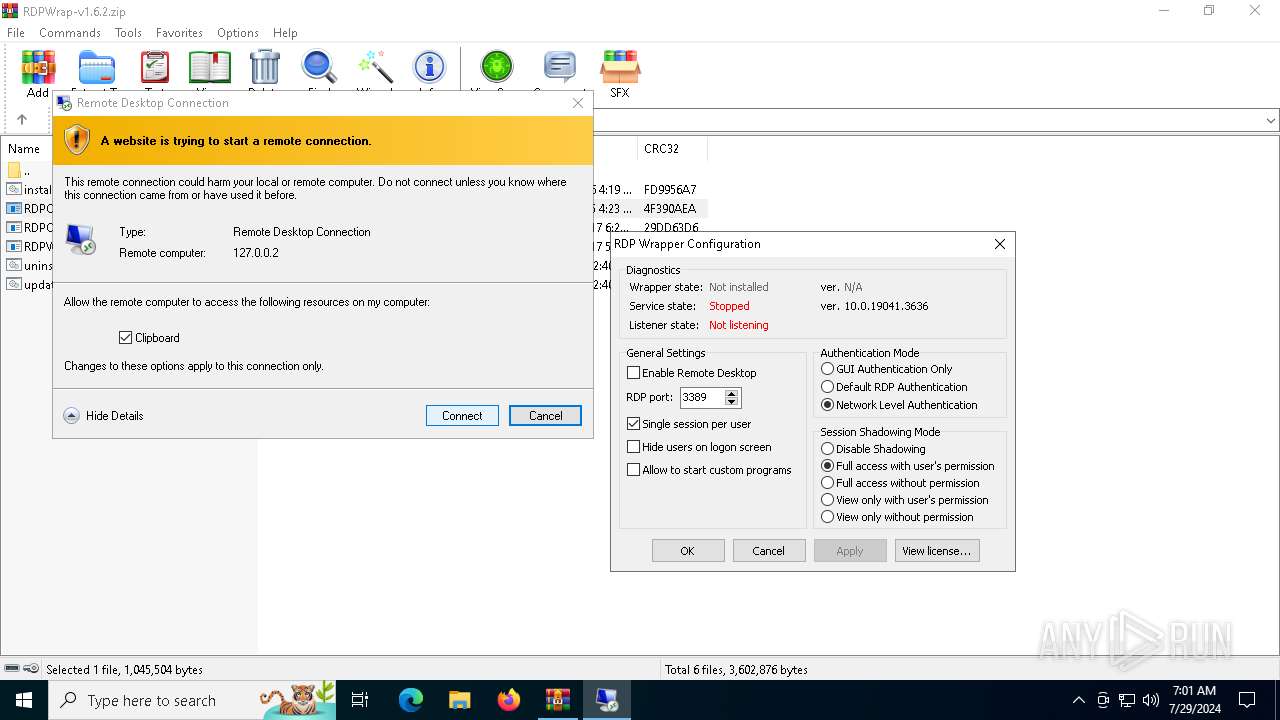Viewport: 1280px width, 720px height.
Task: Click the SFX toolbar icon
Action: (x=620, y=74)
